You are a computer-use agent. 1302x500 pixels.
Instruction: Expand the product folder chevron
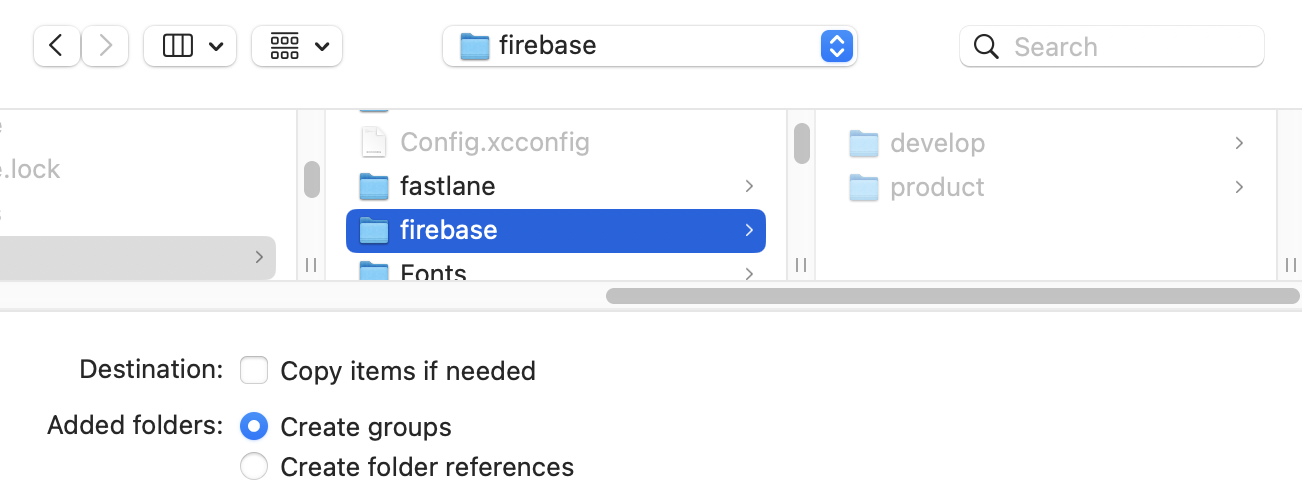tap(1239, 187)
